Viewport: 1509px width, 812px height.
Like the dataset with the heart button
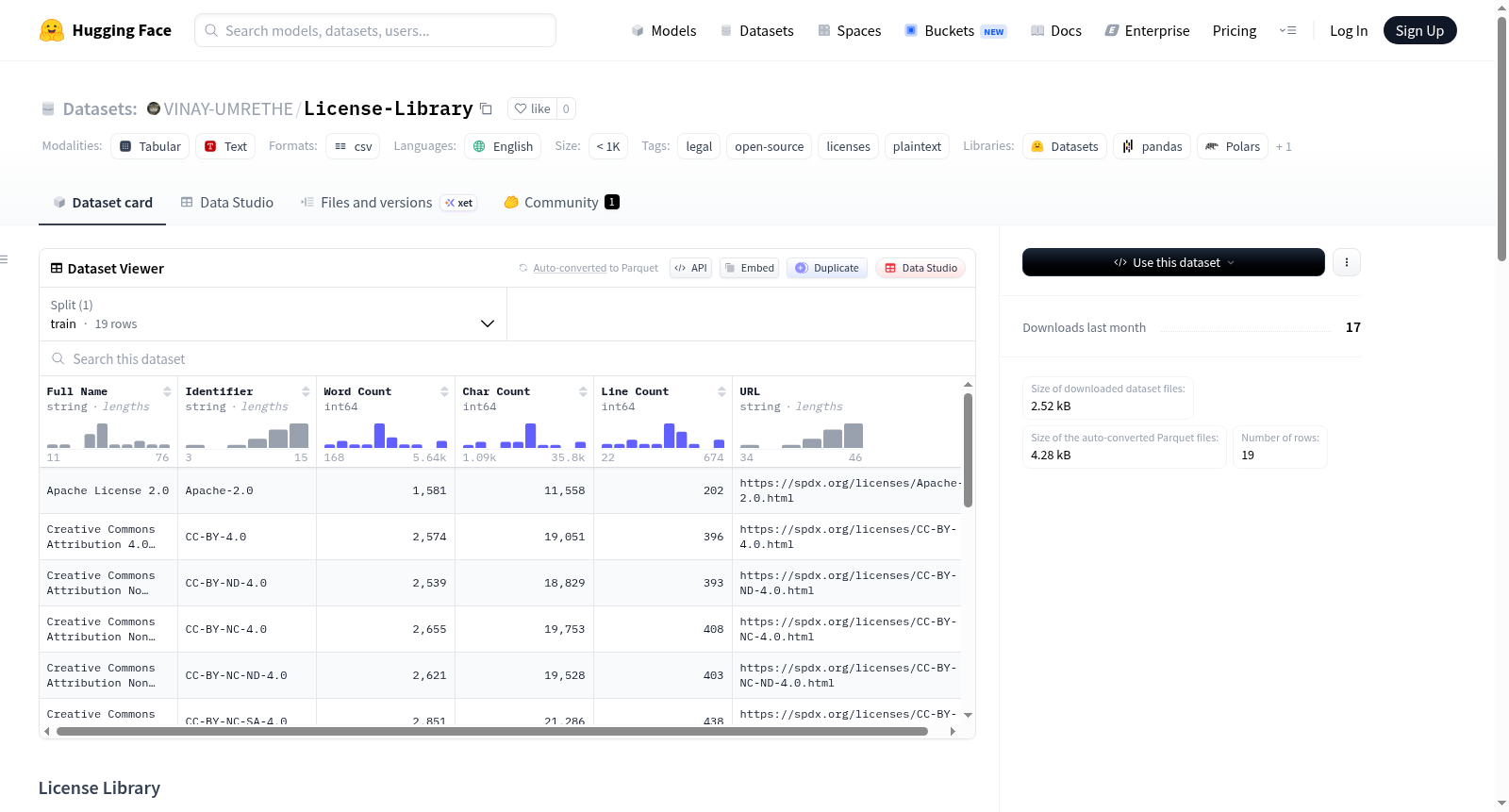click(532, 108)
